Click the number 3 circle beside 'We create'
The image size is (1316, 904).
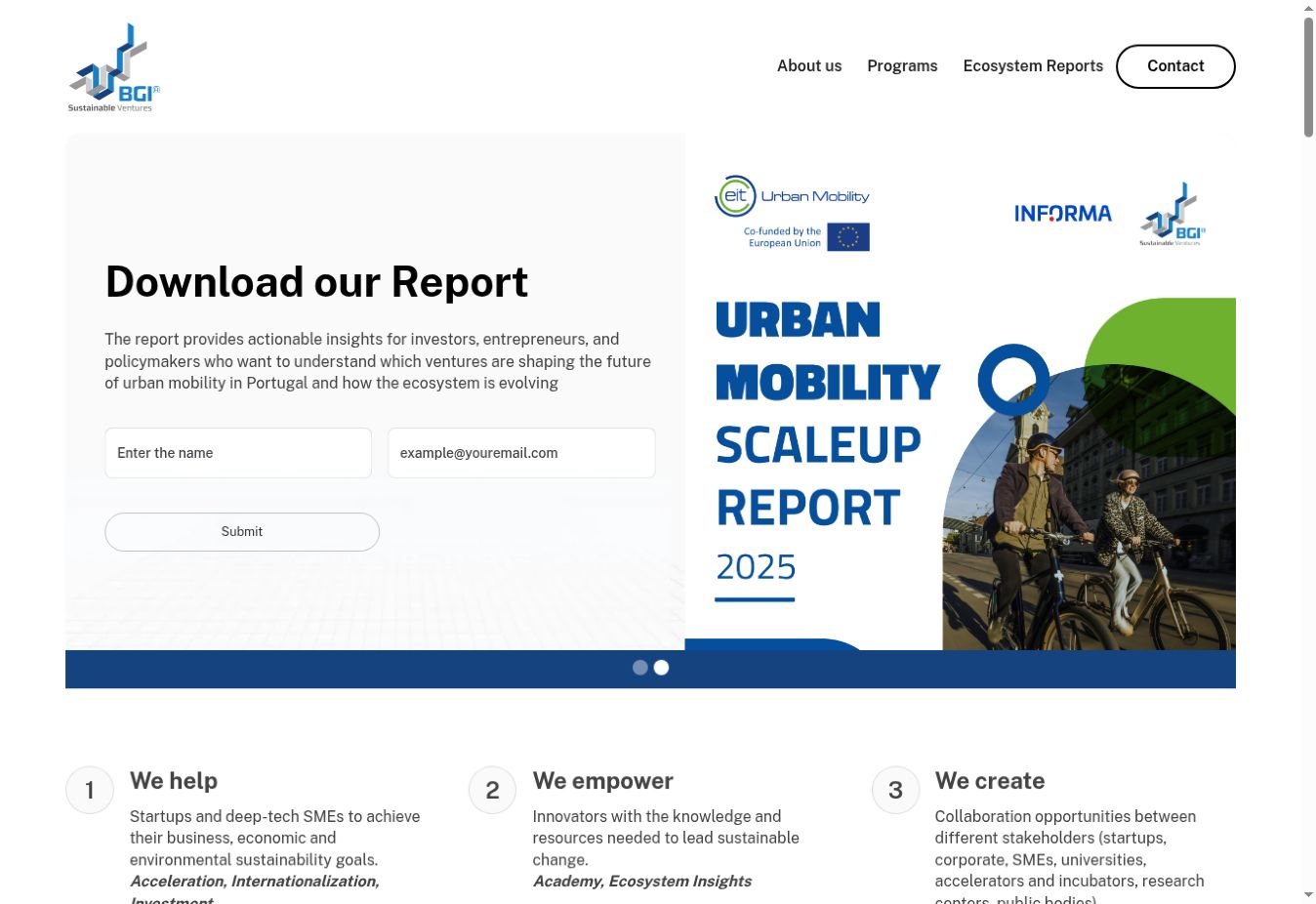click(895, 790)
